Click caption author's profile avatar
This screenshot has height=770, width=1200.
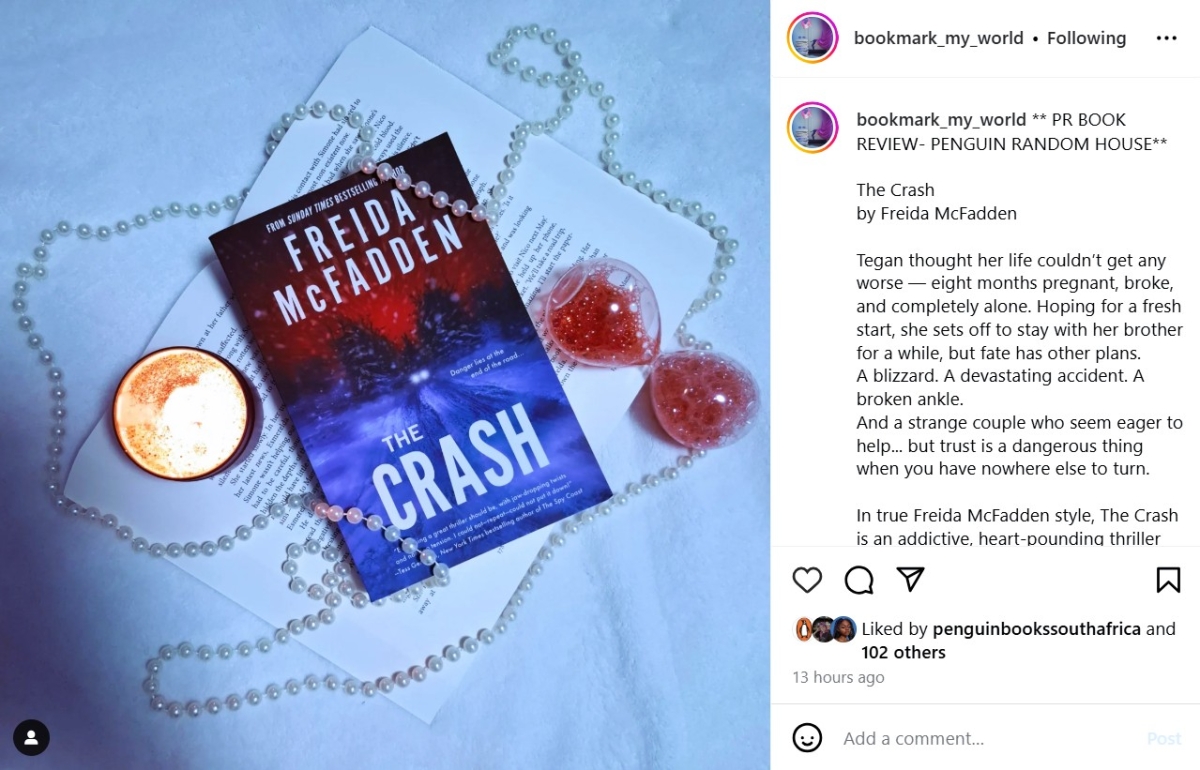pyautogui.click(x=813, y=127)
